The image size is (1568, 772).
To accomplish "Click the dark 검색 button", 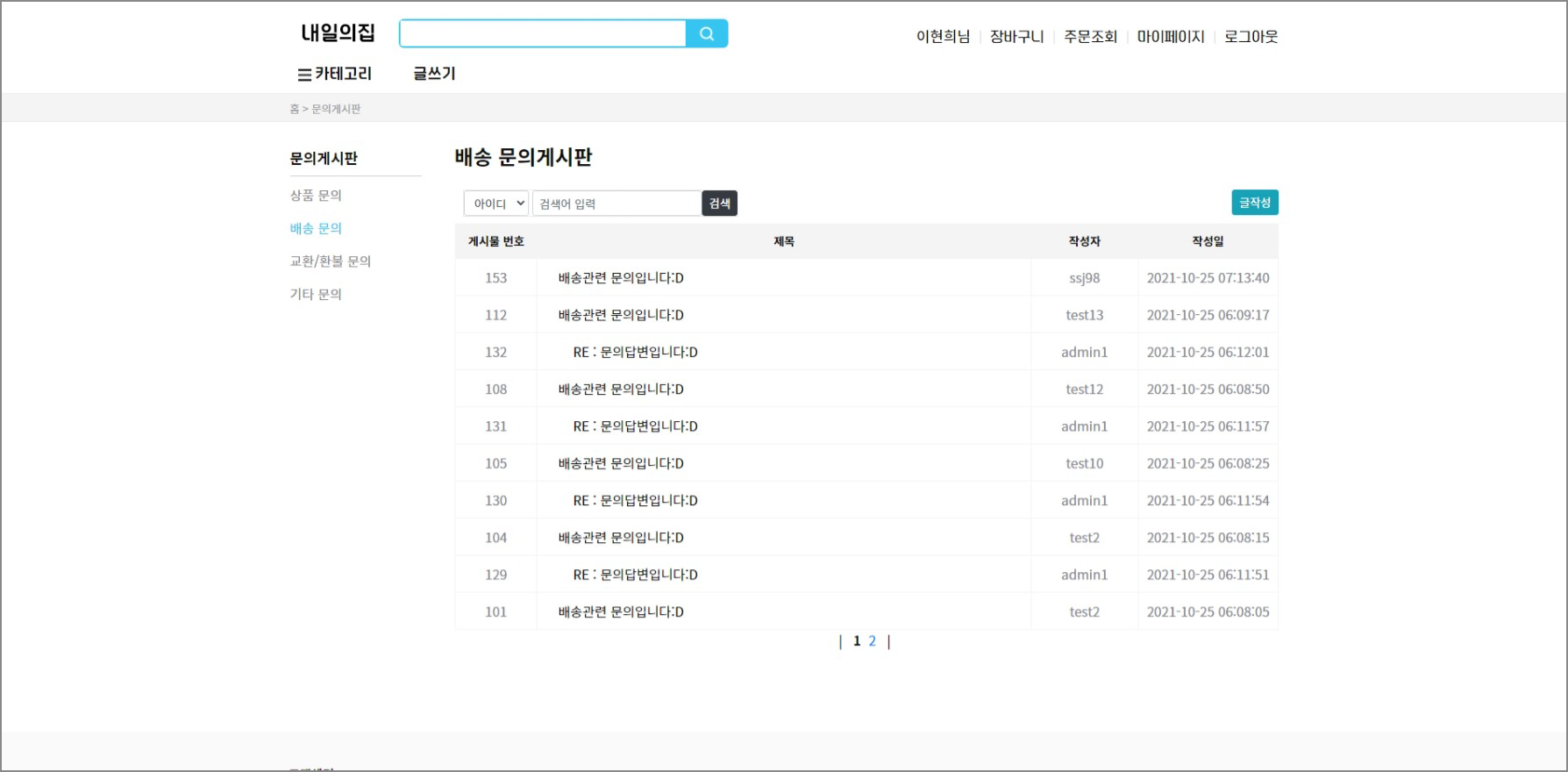I will (x=720, y=204).
